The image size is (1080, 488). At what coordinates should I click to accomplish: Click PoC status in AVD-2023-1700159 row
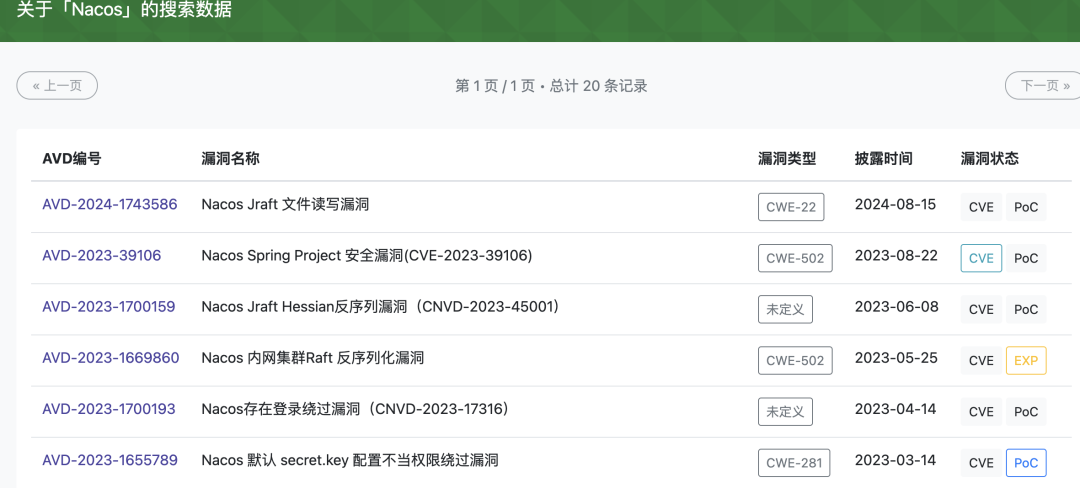click(1026, 309)
